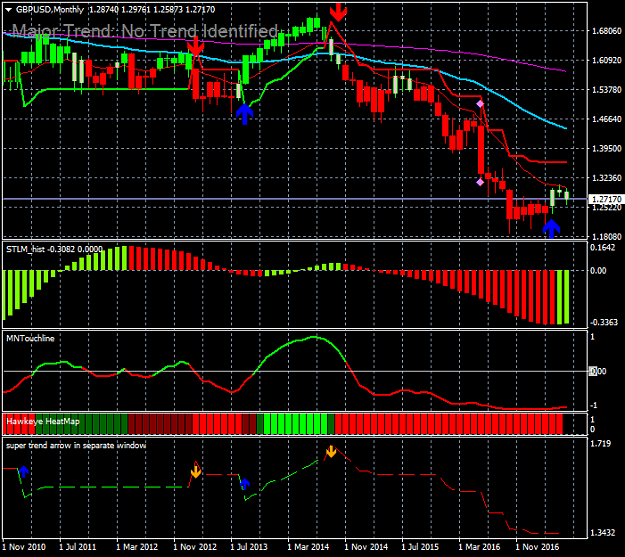Click the '1 Mar 2012' date on the time axis
The image size is (625, 557).
coord(137,547)
